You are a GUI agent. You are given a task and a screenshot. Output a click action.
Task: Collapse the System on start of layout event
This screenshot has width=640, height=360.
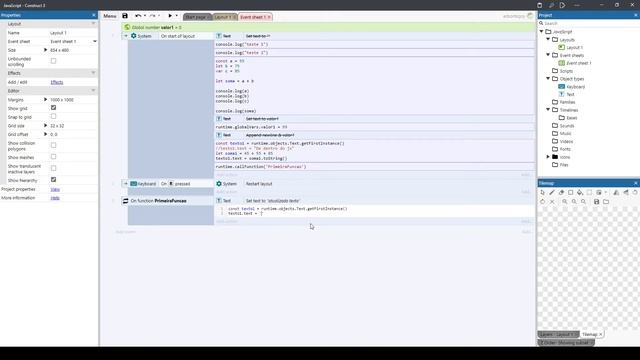tap(125, 36)
